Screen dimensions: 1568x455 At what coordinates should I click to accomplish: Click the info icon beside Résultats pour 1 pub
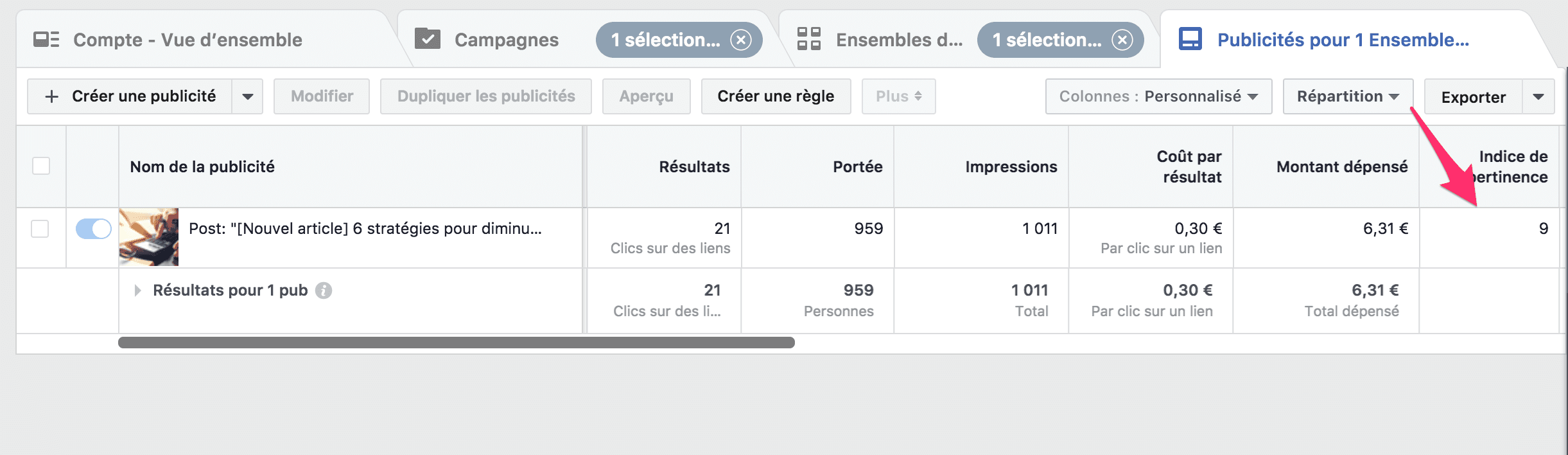[324, 290]
